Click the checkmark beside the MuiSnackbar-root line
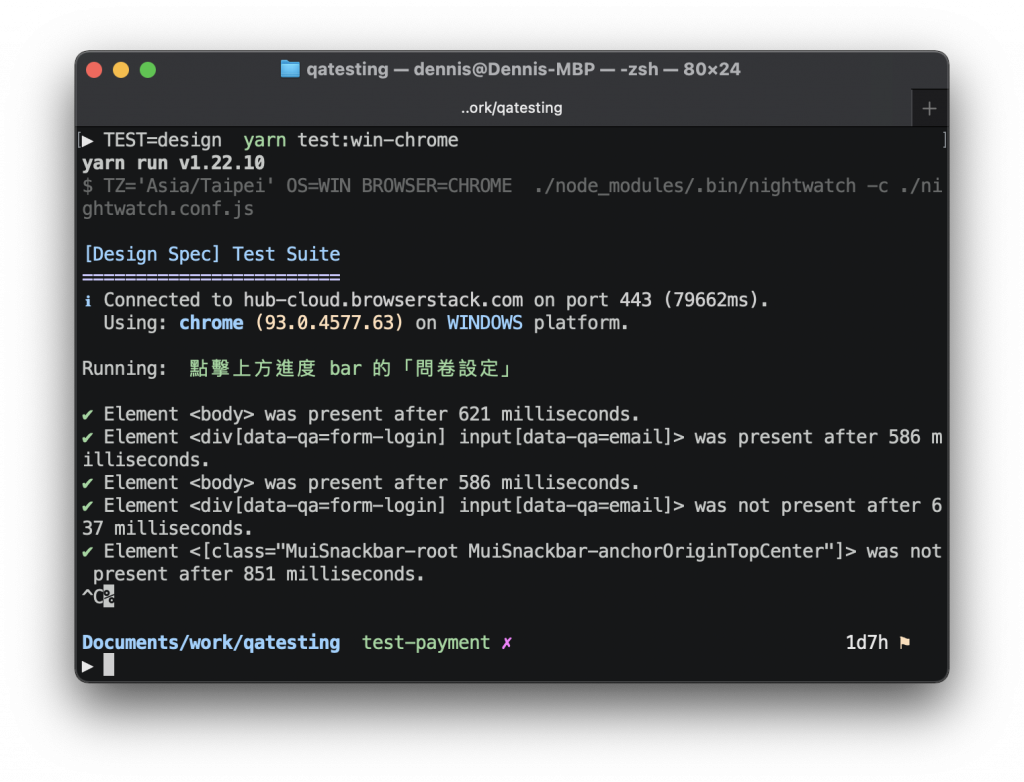This screenshot has width=1024, height=782. (x=88, y=552)
